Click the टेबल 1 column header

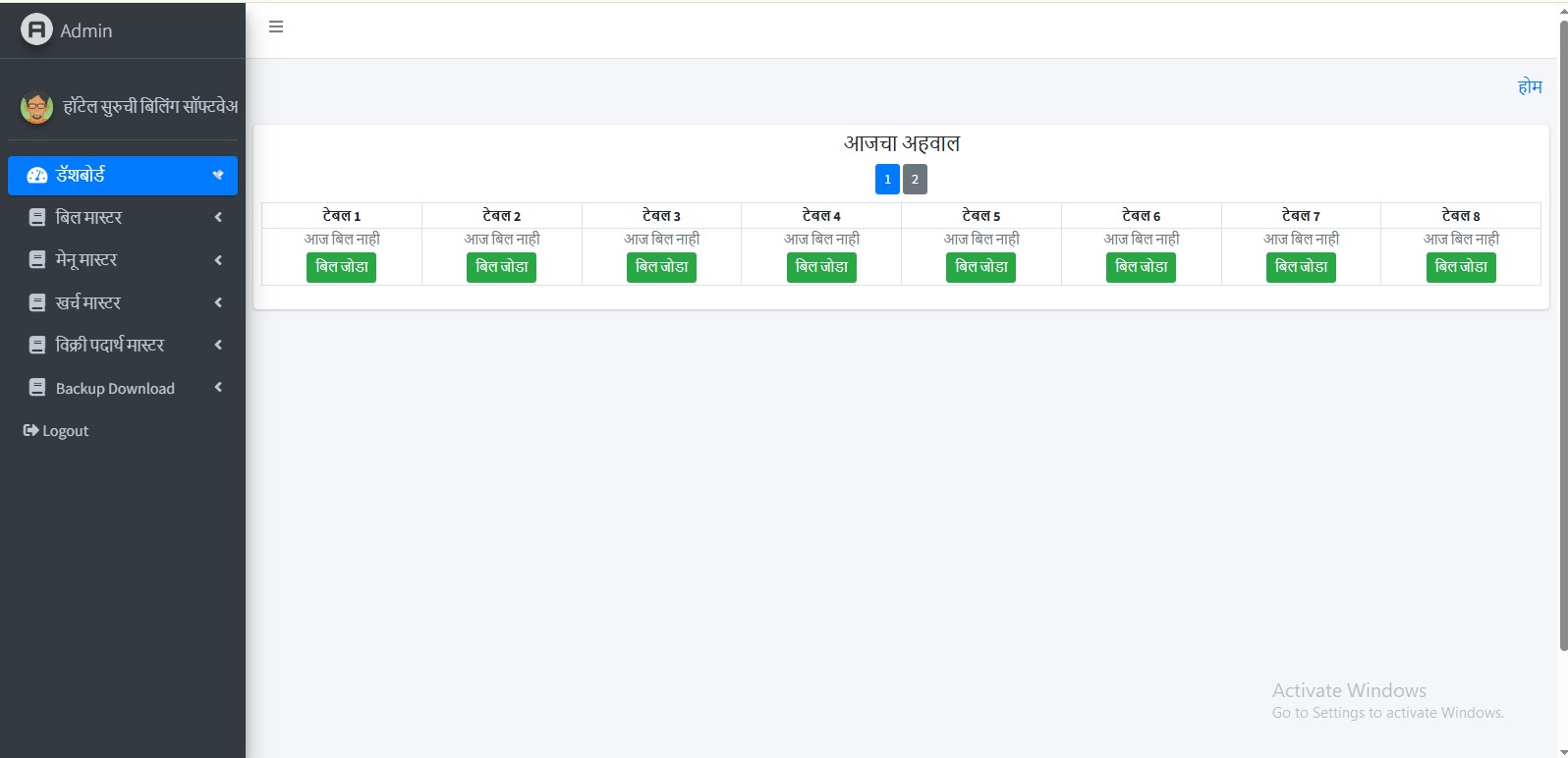click(342, 216)
